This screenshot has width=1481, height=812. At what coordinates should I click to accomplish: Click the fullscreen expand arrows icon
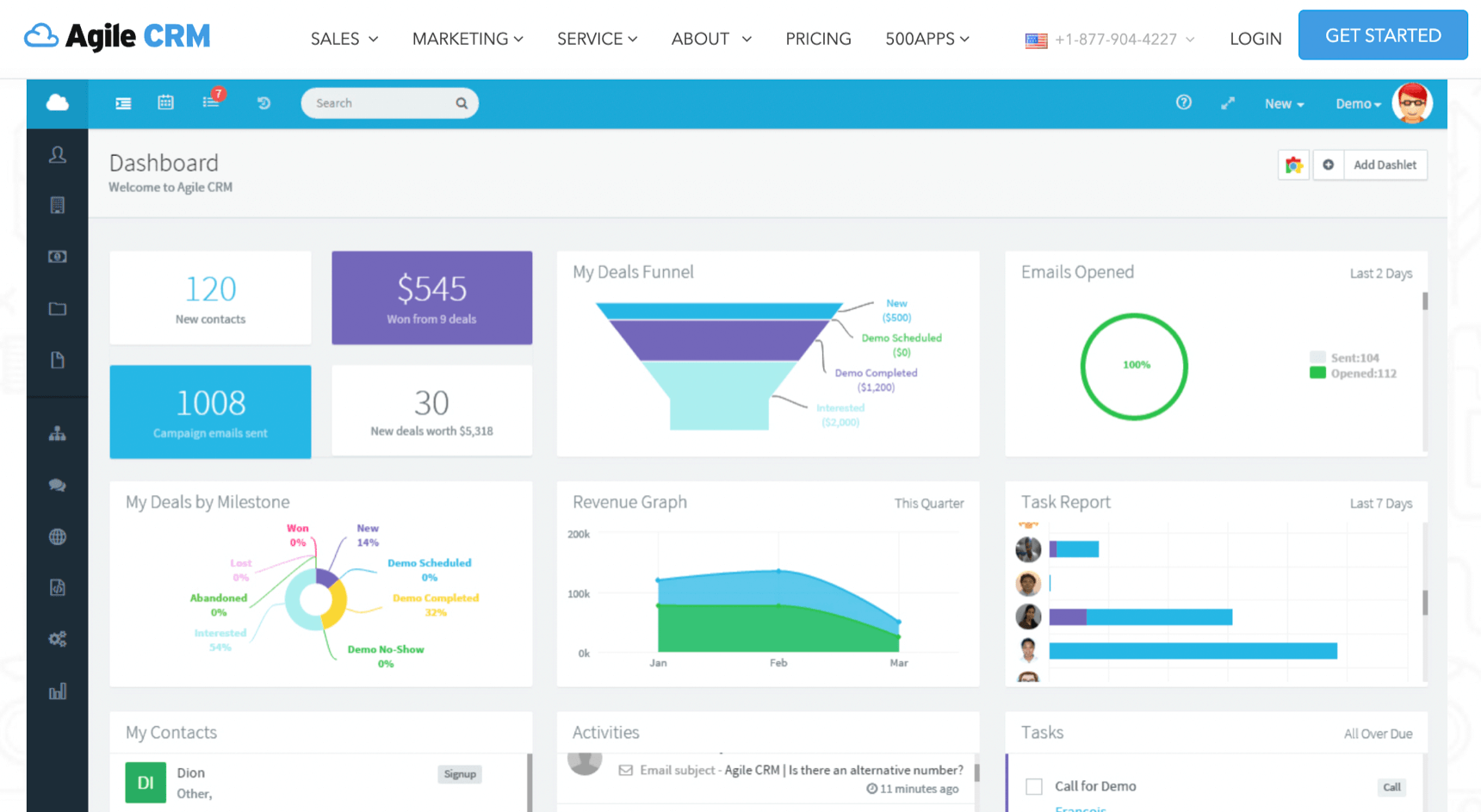pyautogui.click(x=1228, y=103)
